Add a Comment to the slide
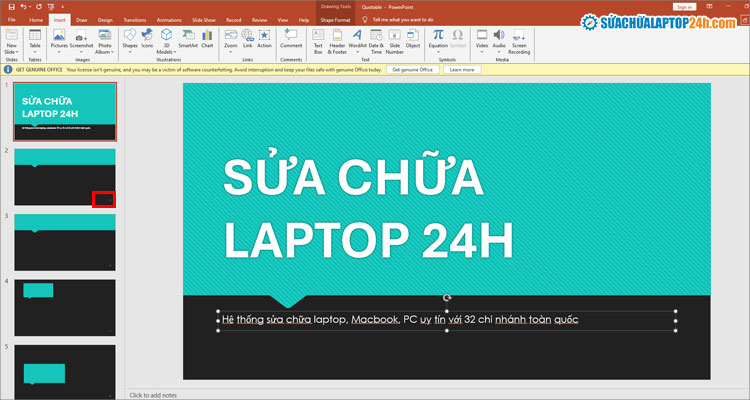Screen dimensions: 750x400 coord(291,39)
